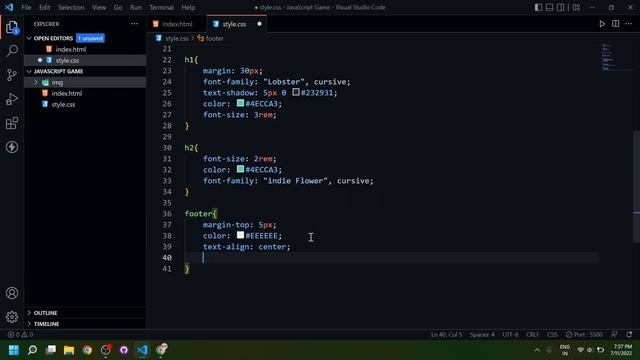Click 'Ln 40, Col 5' in status bar
The width and height of the screenshot is (640, 360).
point(447,334)
